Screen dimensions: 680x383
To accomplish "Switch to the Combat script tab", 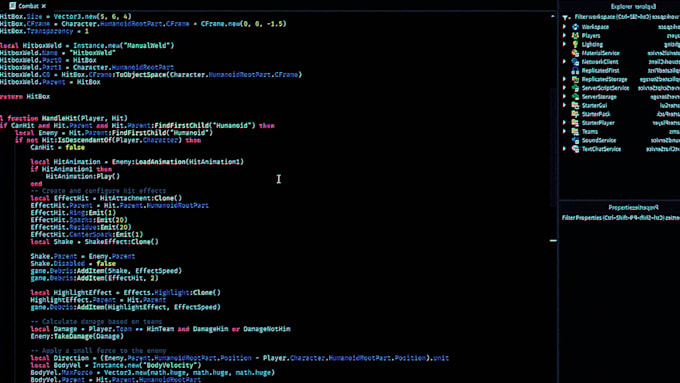I will 29,6.
